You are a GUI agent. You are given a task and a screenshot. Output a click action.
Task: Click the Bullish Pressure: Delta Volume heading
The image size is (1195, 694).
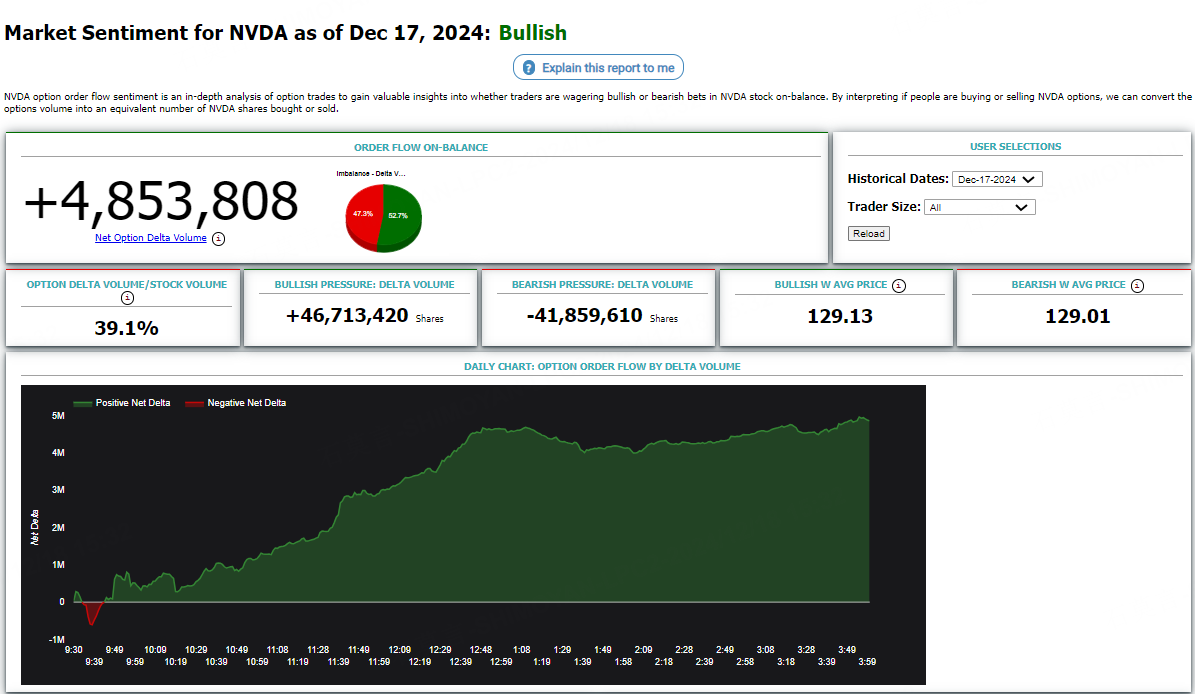(x=364, y=285)
